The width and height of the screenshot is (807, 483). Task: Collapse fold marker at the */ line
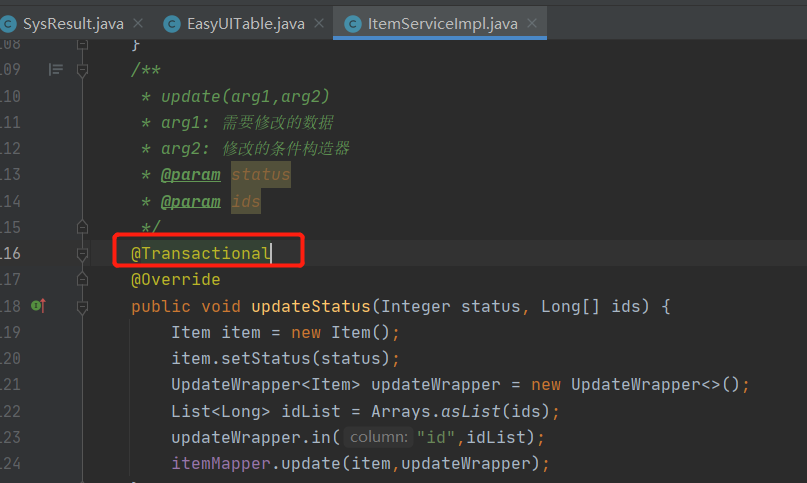coord(82,227)
